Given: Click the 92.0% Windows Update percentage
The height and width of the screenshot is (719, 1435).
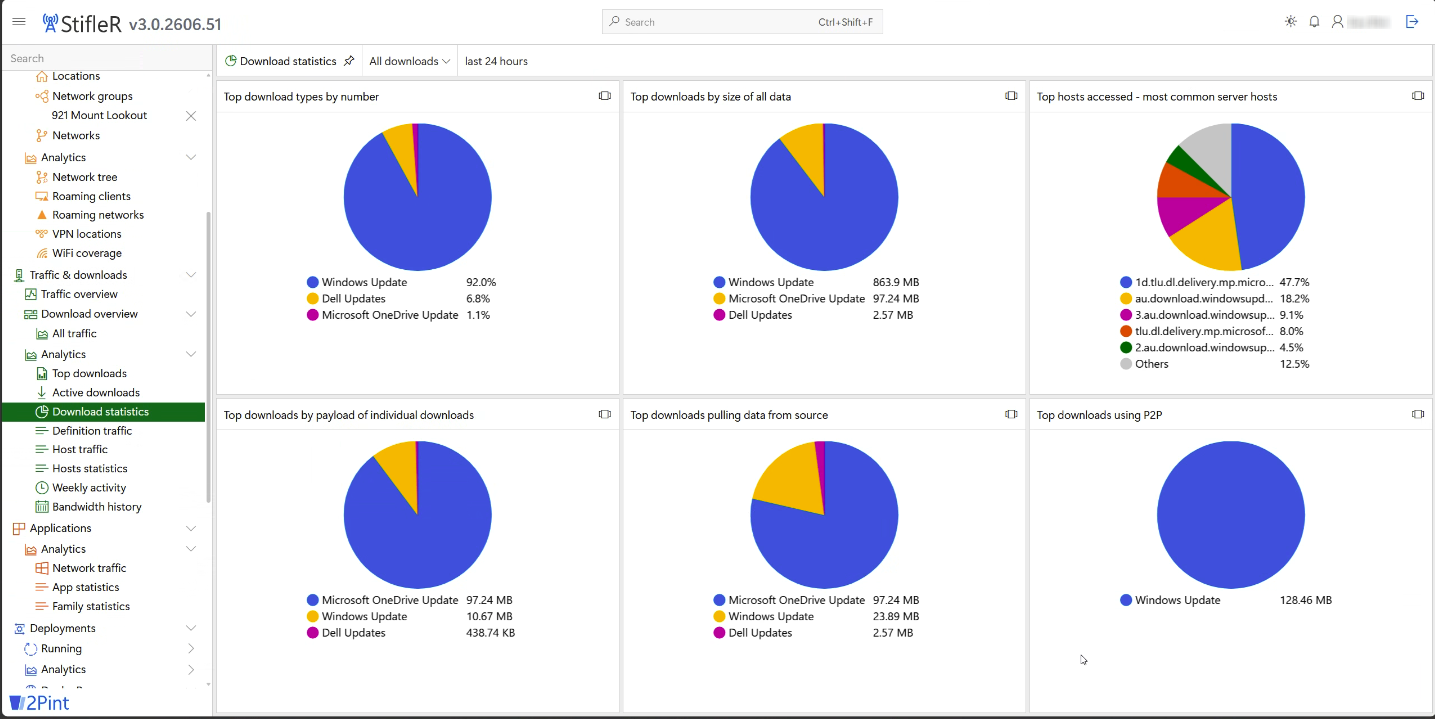Looking at the screenshot, I should (x=481, y=283).
